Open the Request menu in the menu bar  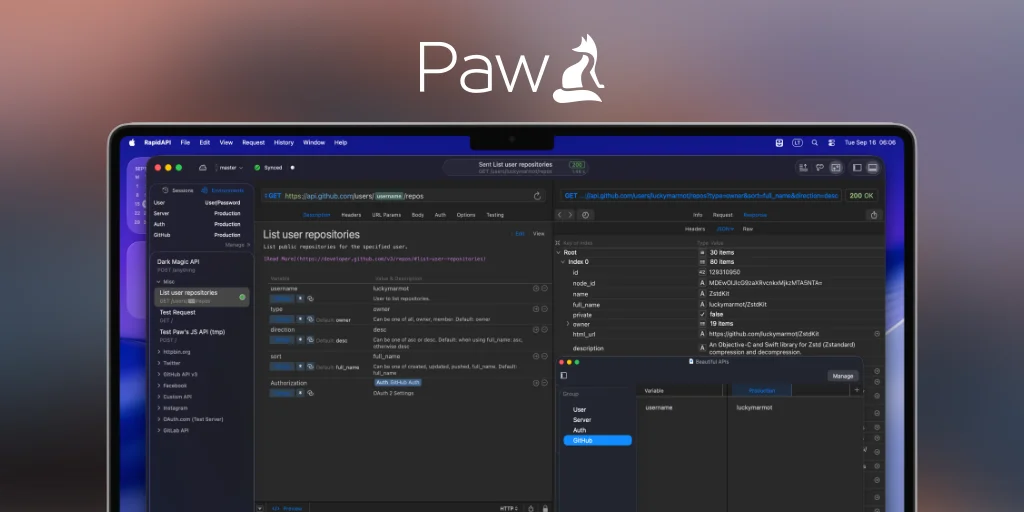point(253,143)
